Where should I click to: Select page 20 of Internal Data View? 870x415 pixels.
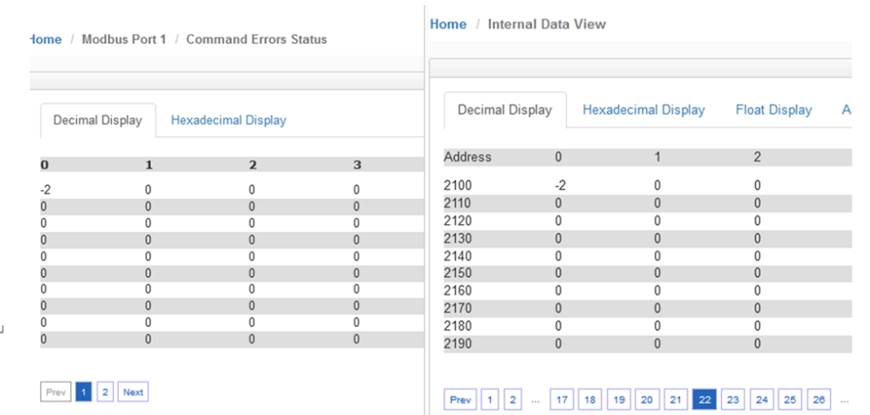[x=647, y=400]
